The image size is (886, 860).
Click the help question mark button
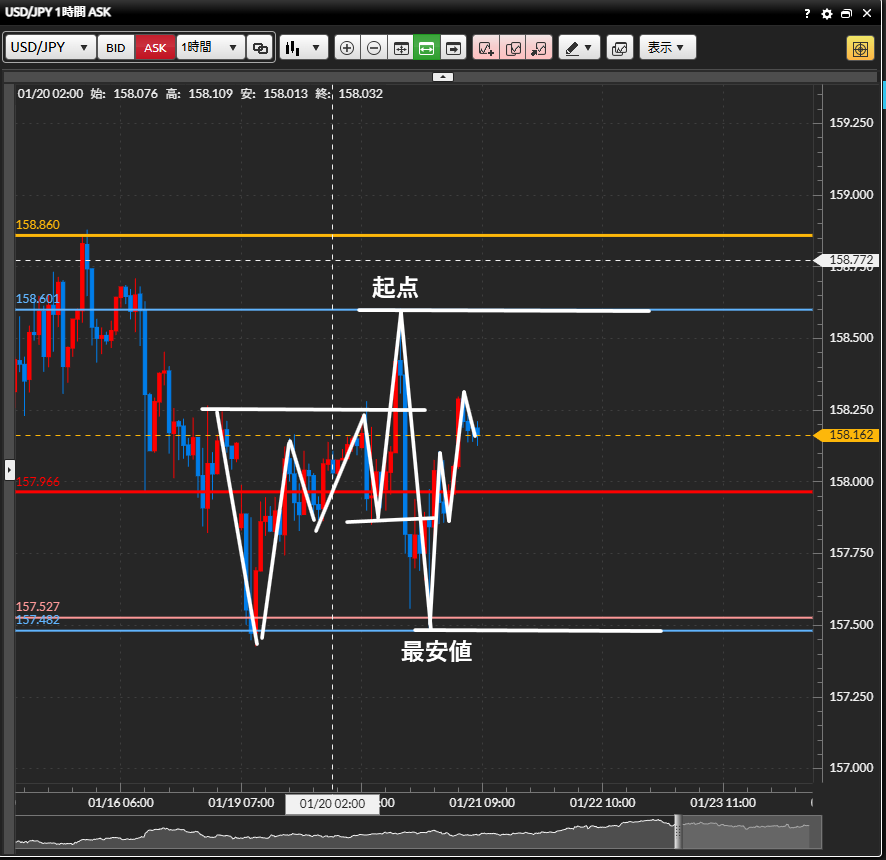point(807,13)
